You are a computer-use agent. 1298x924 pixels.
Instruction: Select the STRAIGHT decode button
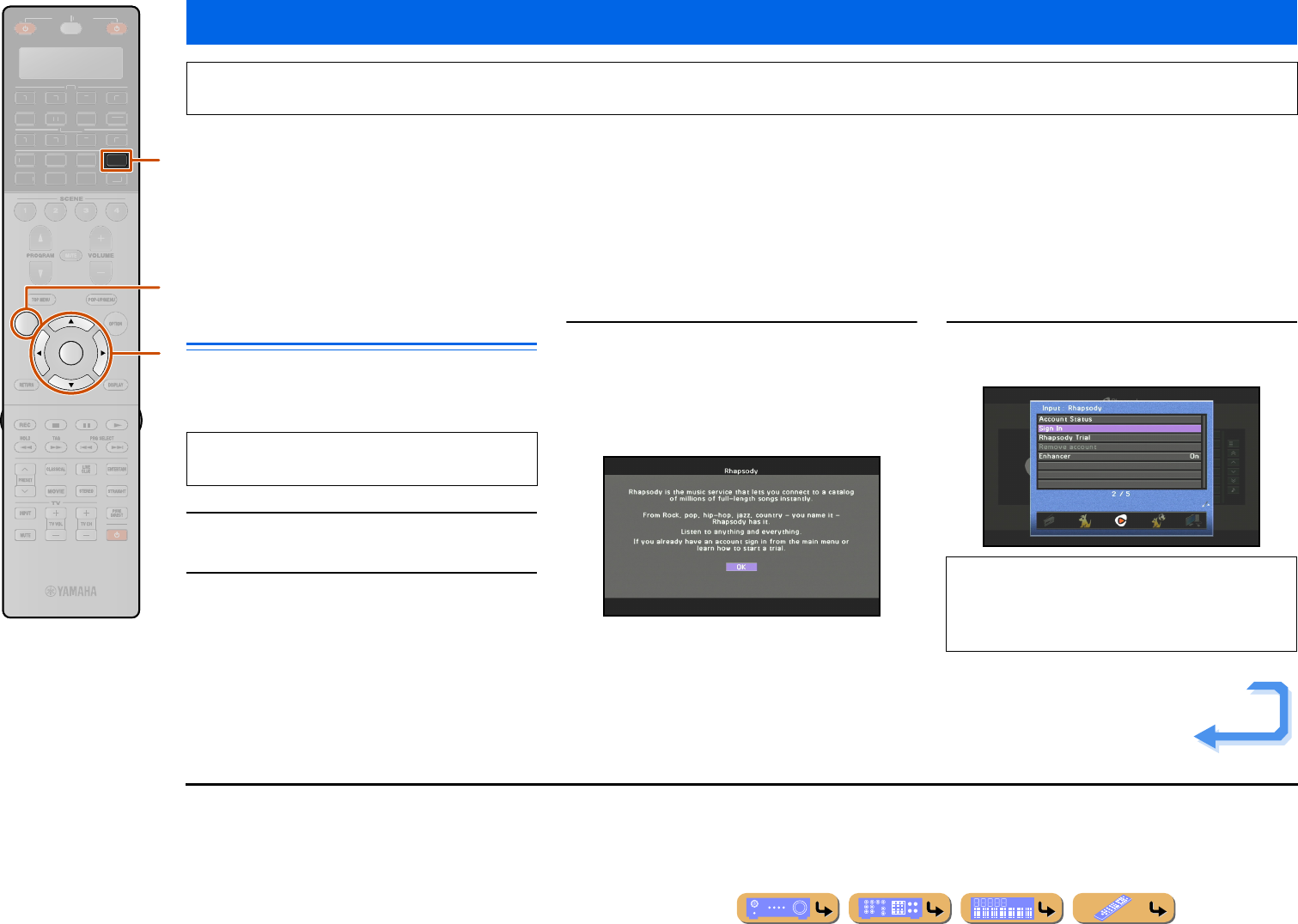point(117,491)
